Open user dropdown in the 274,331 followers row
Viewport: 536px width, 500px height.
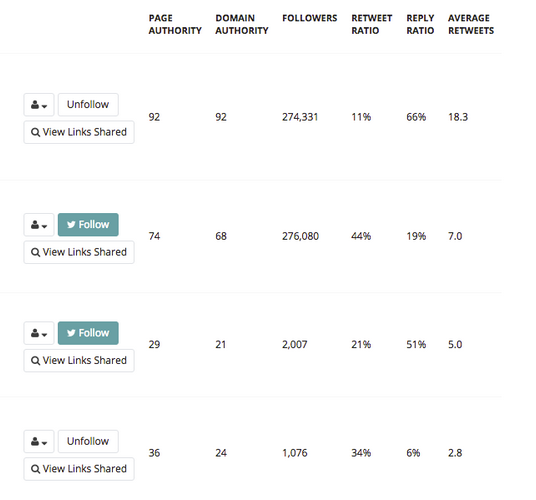[39, 105]
